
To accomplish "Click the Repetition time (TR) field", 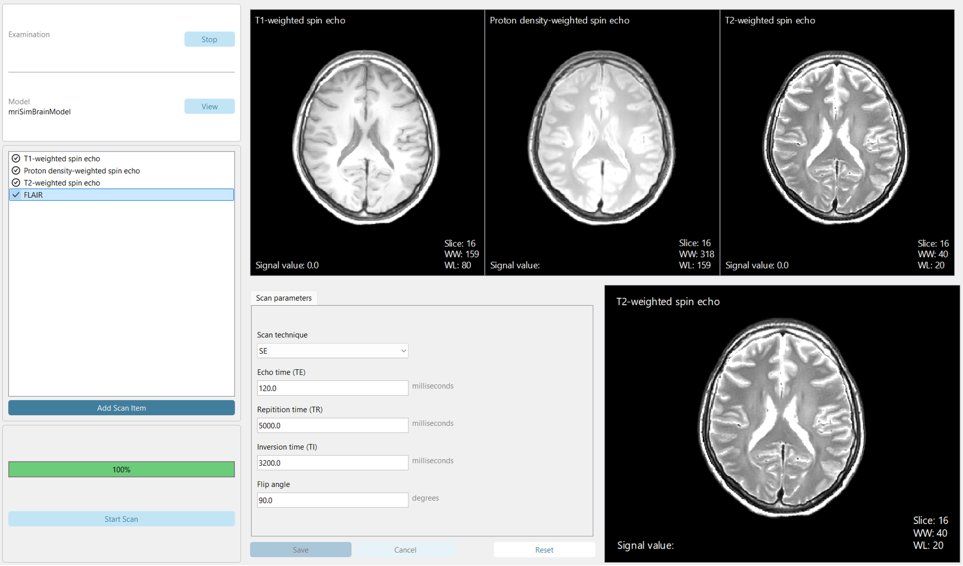I will 332,425.
